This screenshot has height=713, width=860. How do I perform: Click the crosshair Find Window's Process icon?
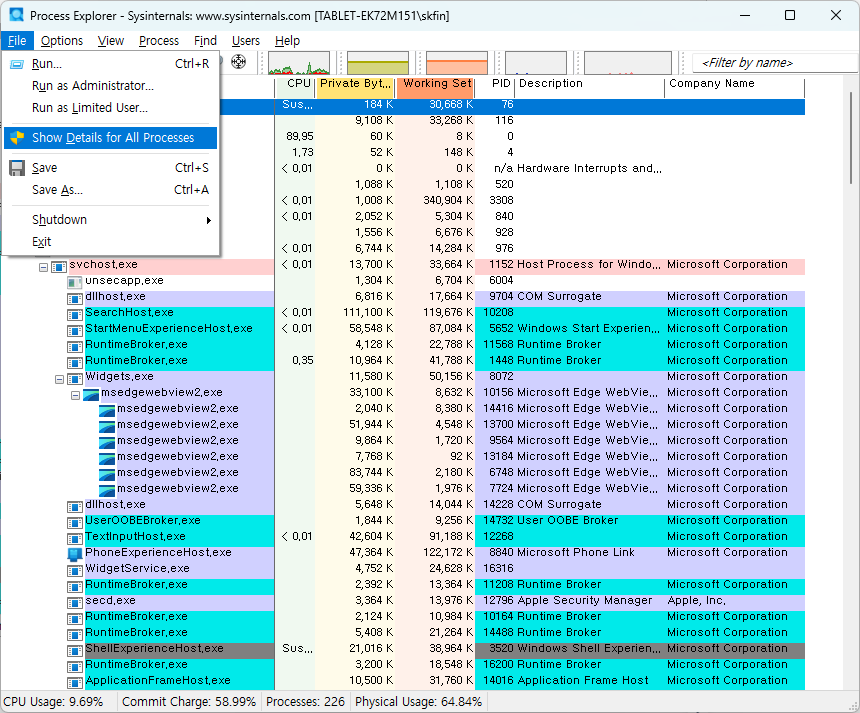click(x=239, y=62)
